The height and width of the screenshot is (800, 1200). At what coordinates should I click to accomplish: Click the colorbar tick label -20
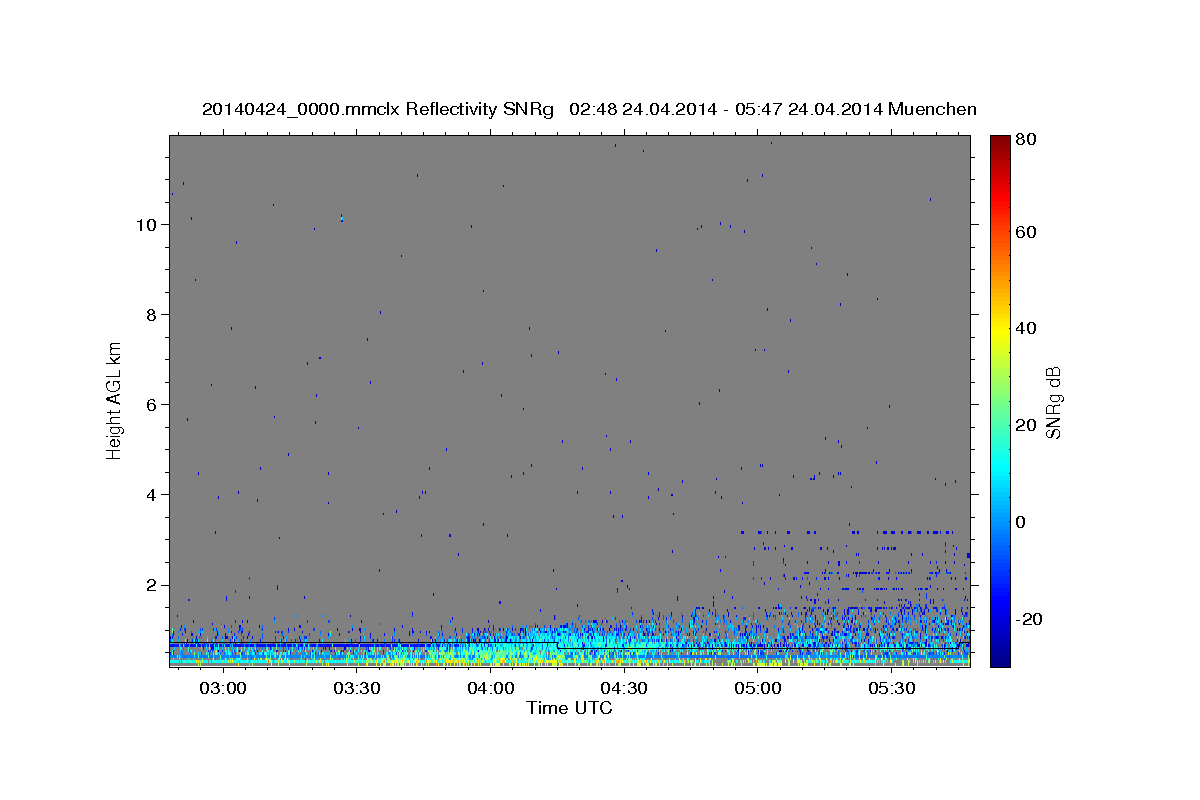tap(1029, 619)
